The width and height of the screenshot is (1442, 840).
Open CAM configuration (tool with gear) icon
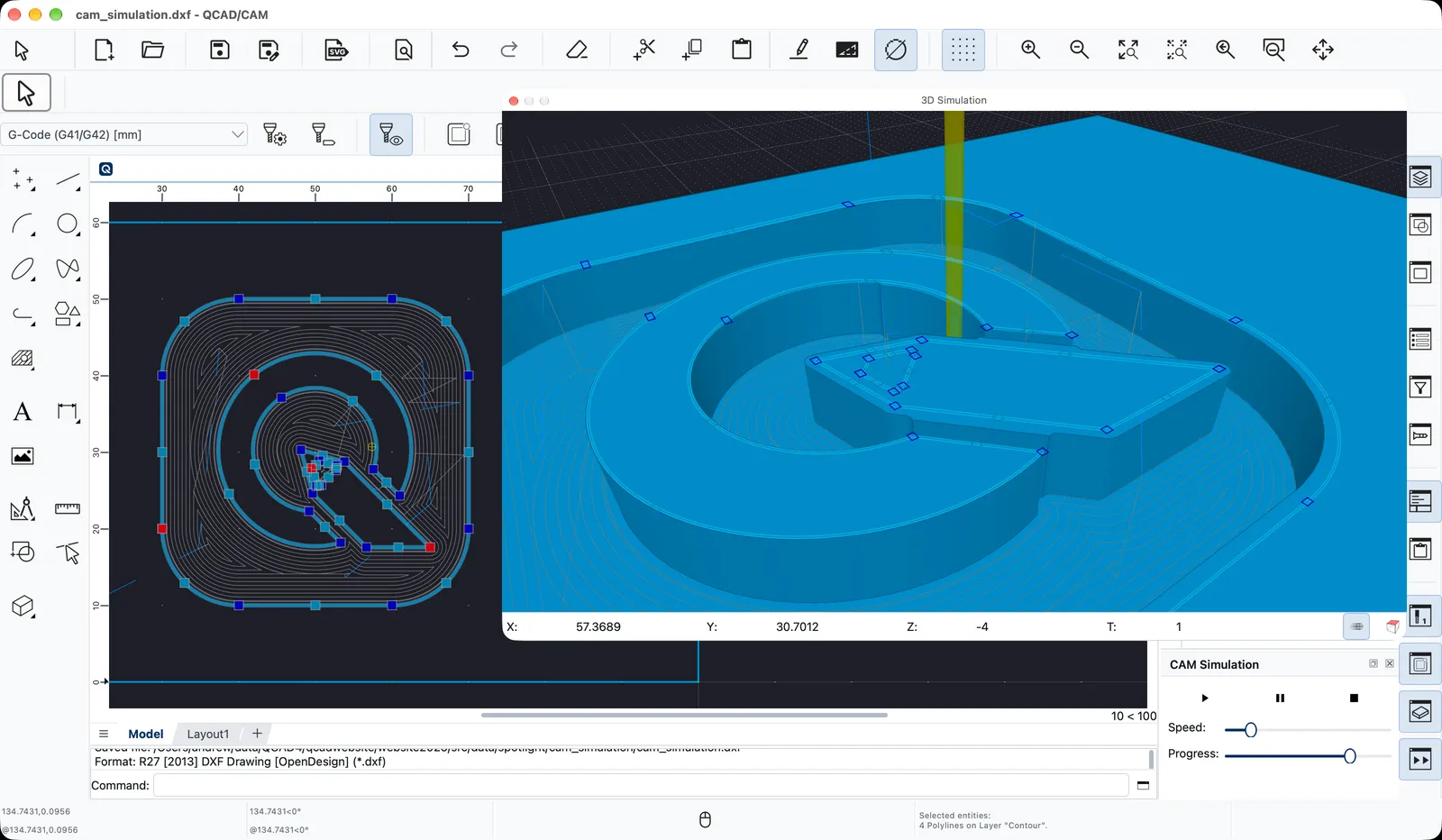(275, 135)
